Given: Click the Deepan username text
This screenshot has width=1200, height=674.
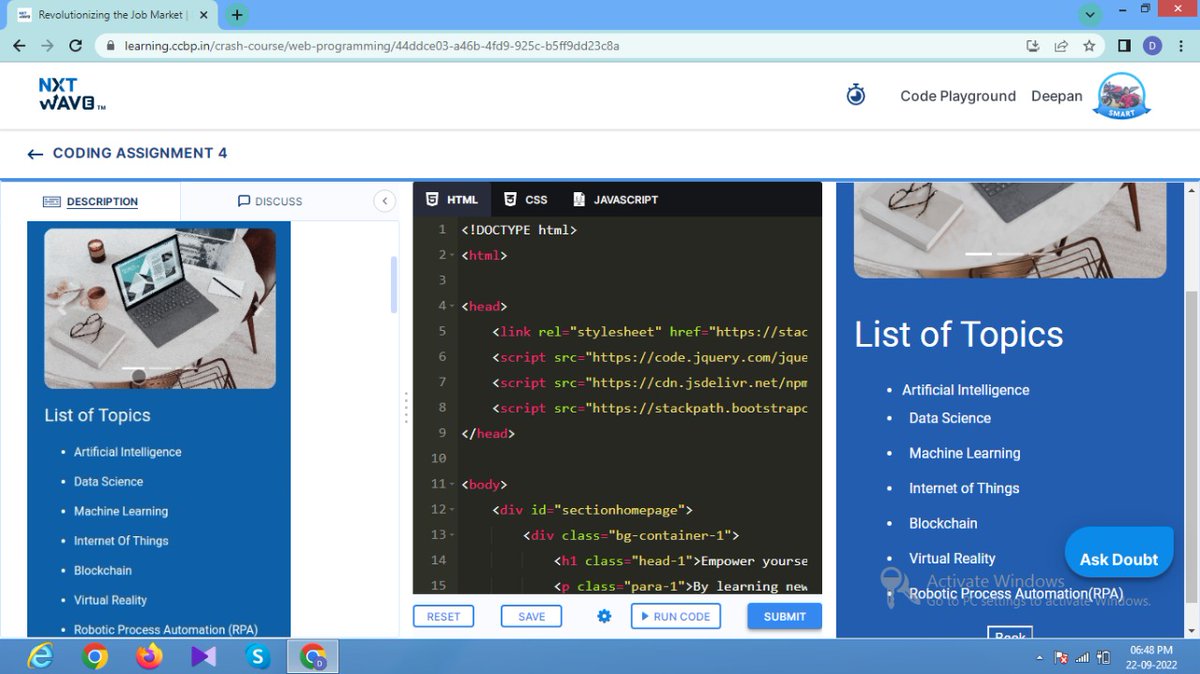Looking at the screenshot, I should [x=1057, y=96].
